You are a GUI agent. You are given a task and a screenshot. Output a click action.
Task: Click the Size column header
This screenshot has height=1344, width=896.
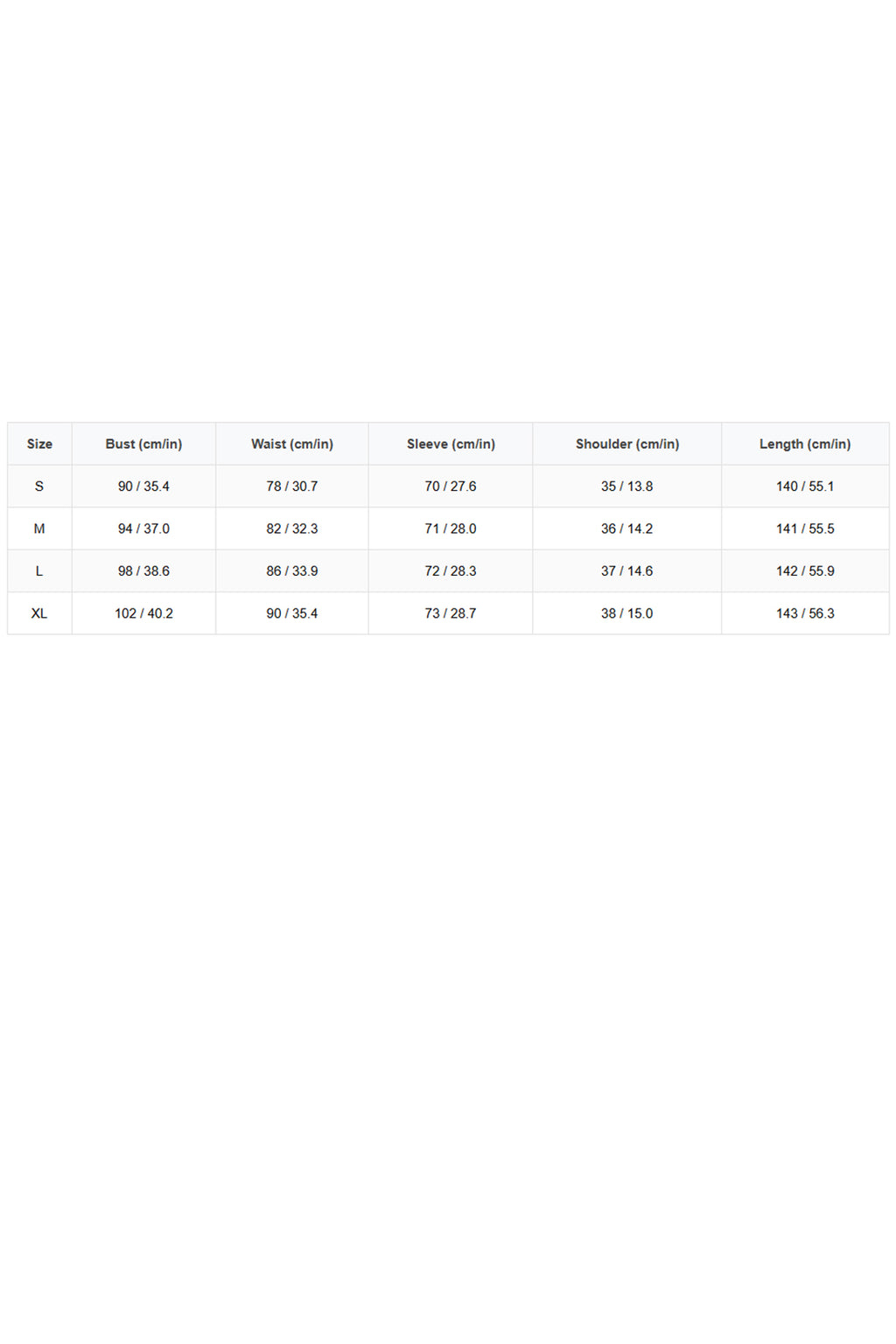pyautogui.click(x=39, y=444)
